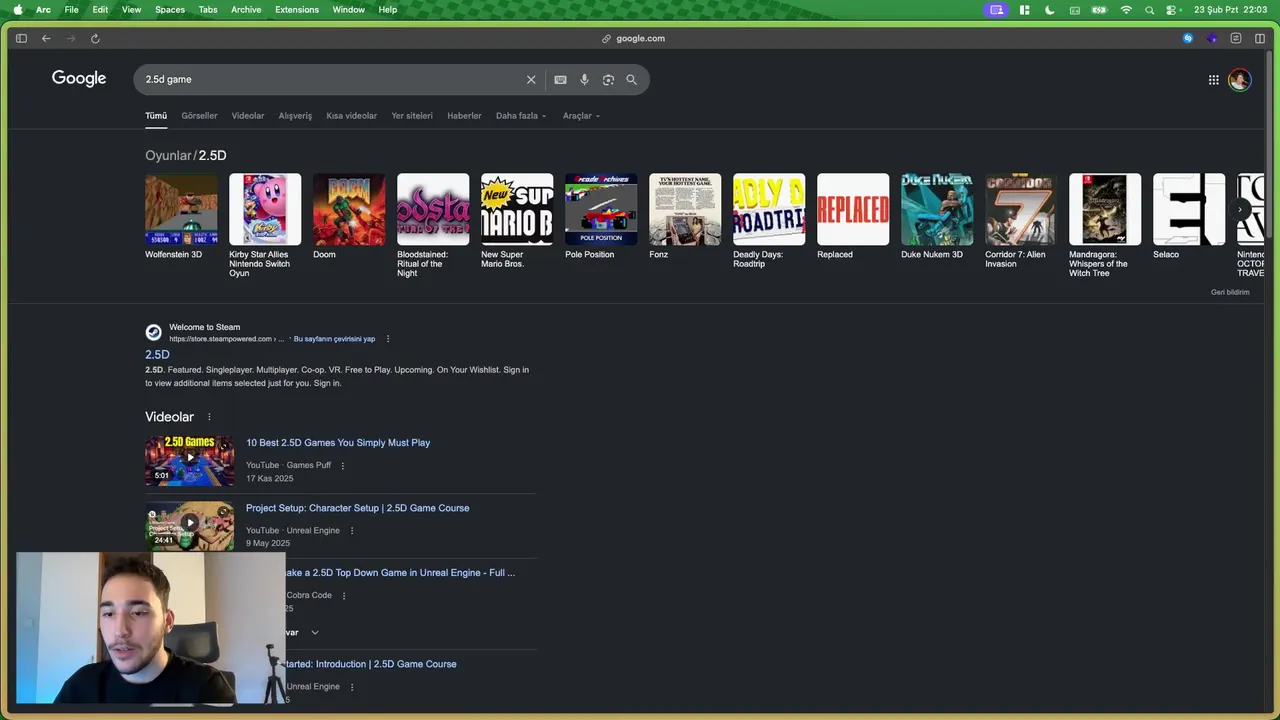The image size is (1280, 720).
Task: Play the 10 Best 2.5D Games thumbnail
Action: click(190, 460)
